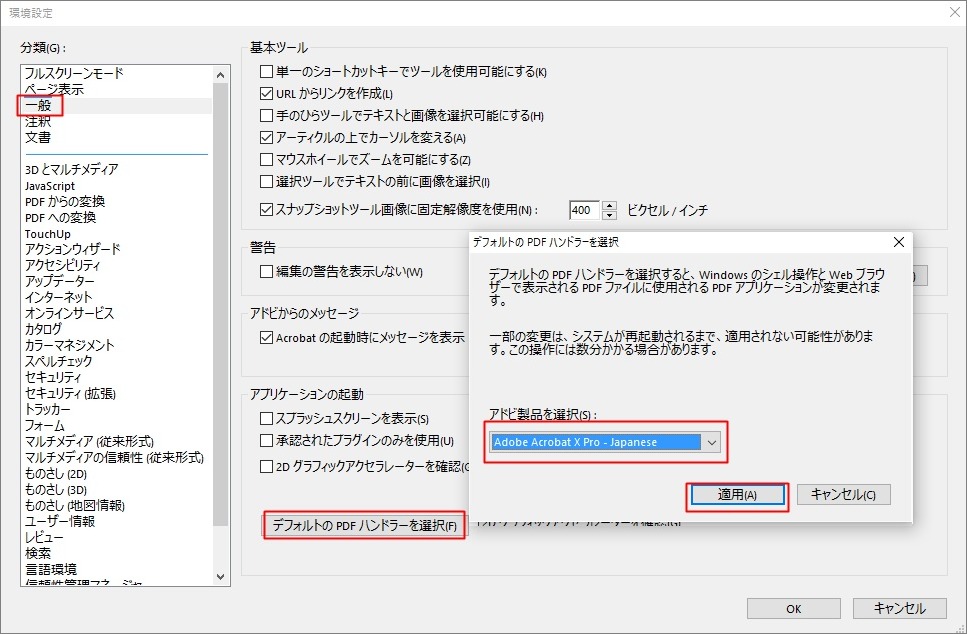Select 'PDF への変換' category
Viewport: 967px width, 634px height.
[60, 218]
